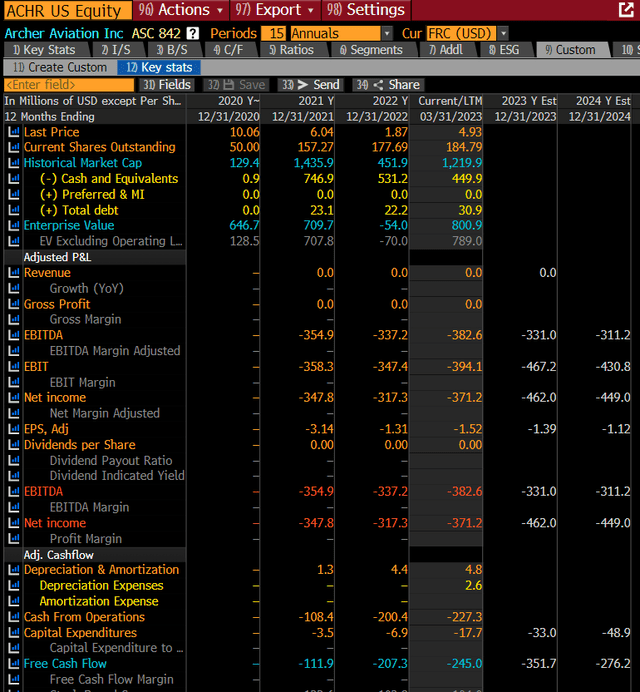
Task: Open chart icon for Capital Expenditures row
Action: (x=14, y=632)
